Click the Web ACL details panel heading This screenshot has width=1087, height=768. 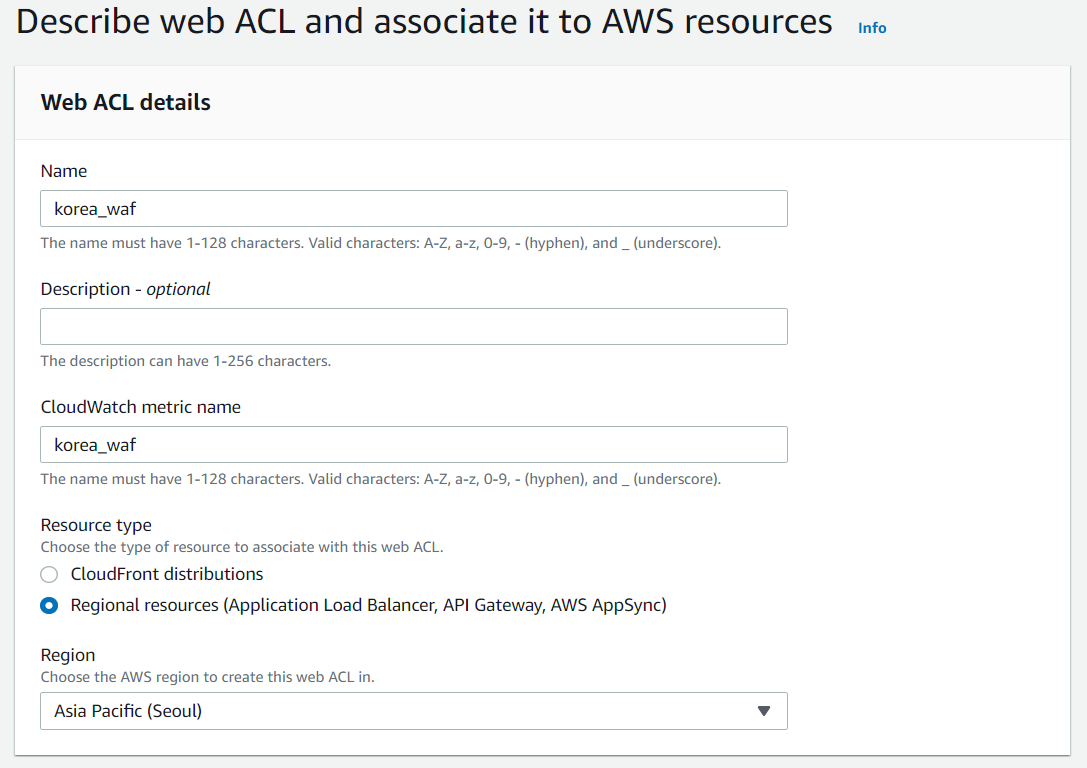(x=126, y=102)
